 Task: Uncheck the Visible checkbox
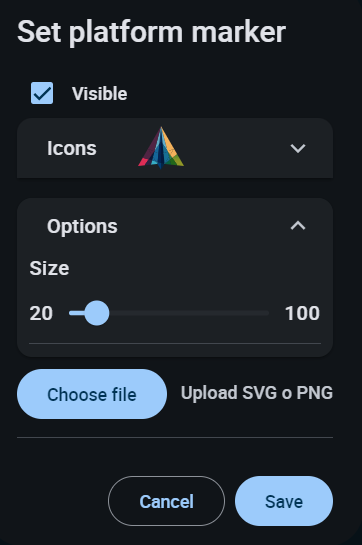click(42, 93)
